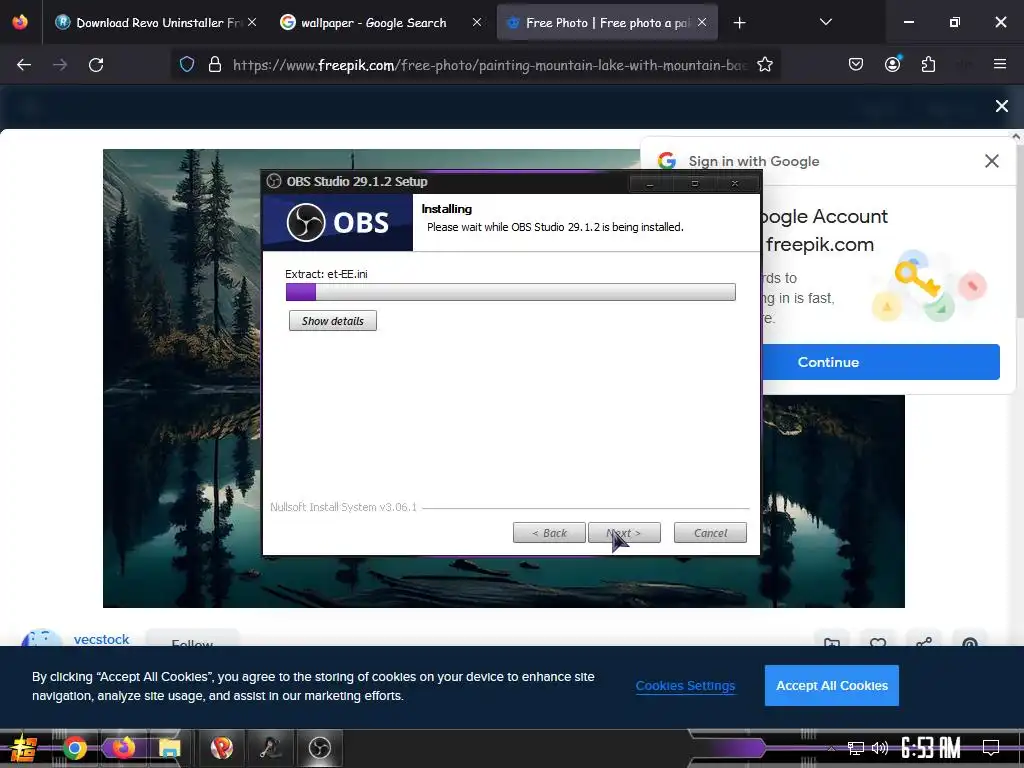Open the Extensions puzzle icon
The width and height of the screenshot is (1024, 768).
928,64
